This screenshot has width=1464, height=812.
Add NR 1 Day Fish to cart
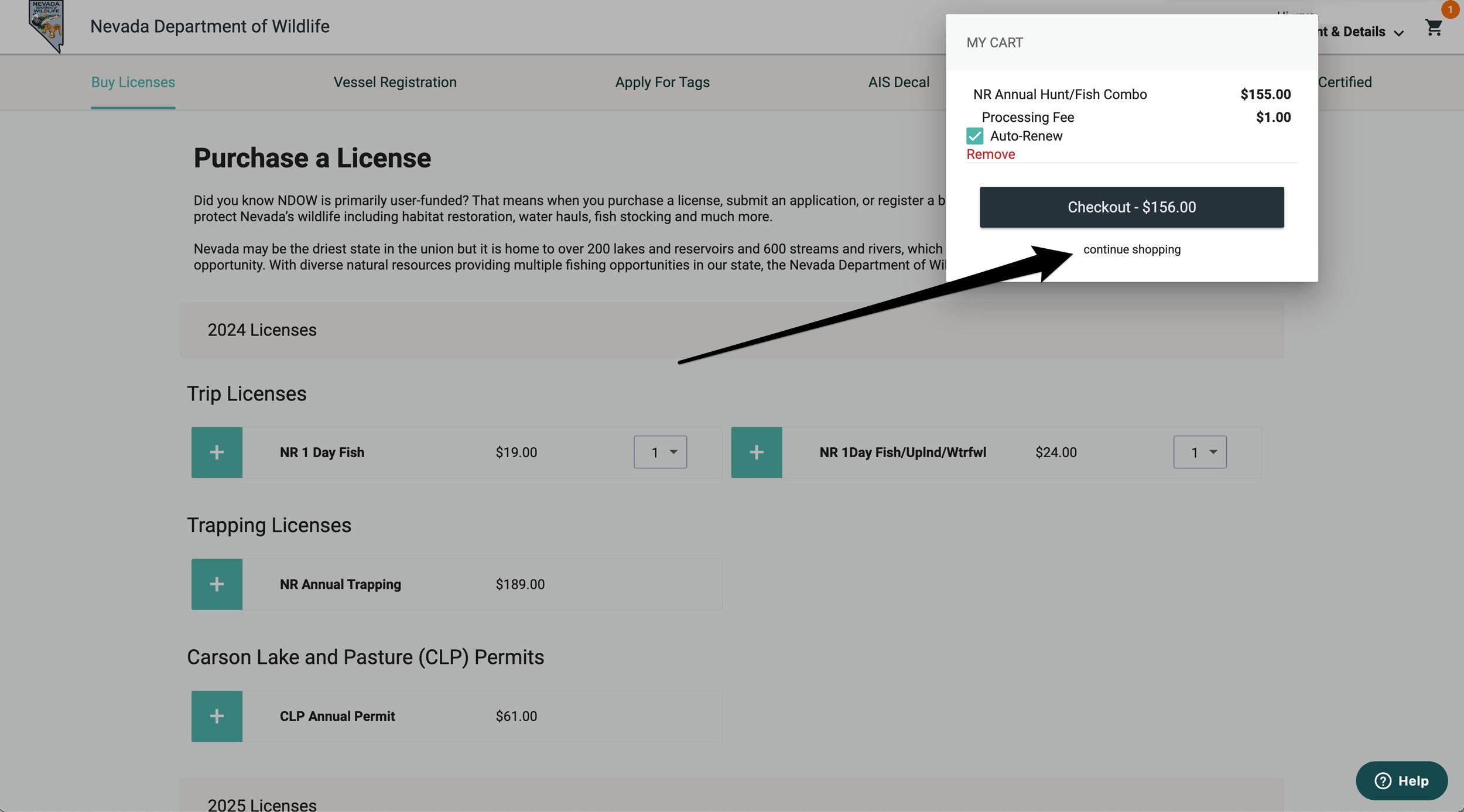217,452
